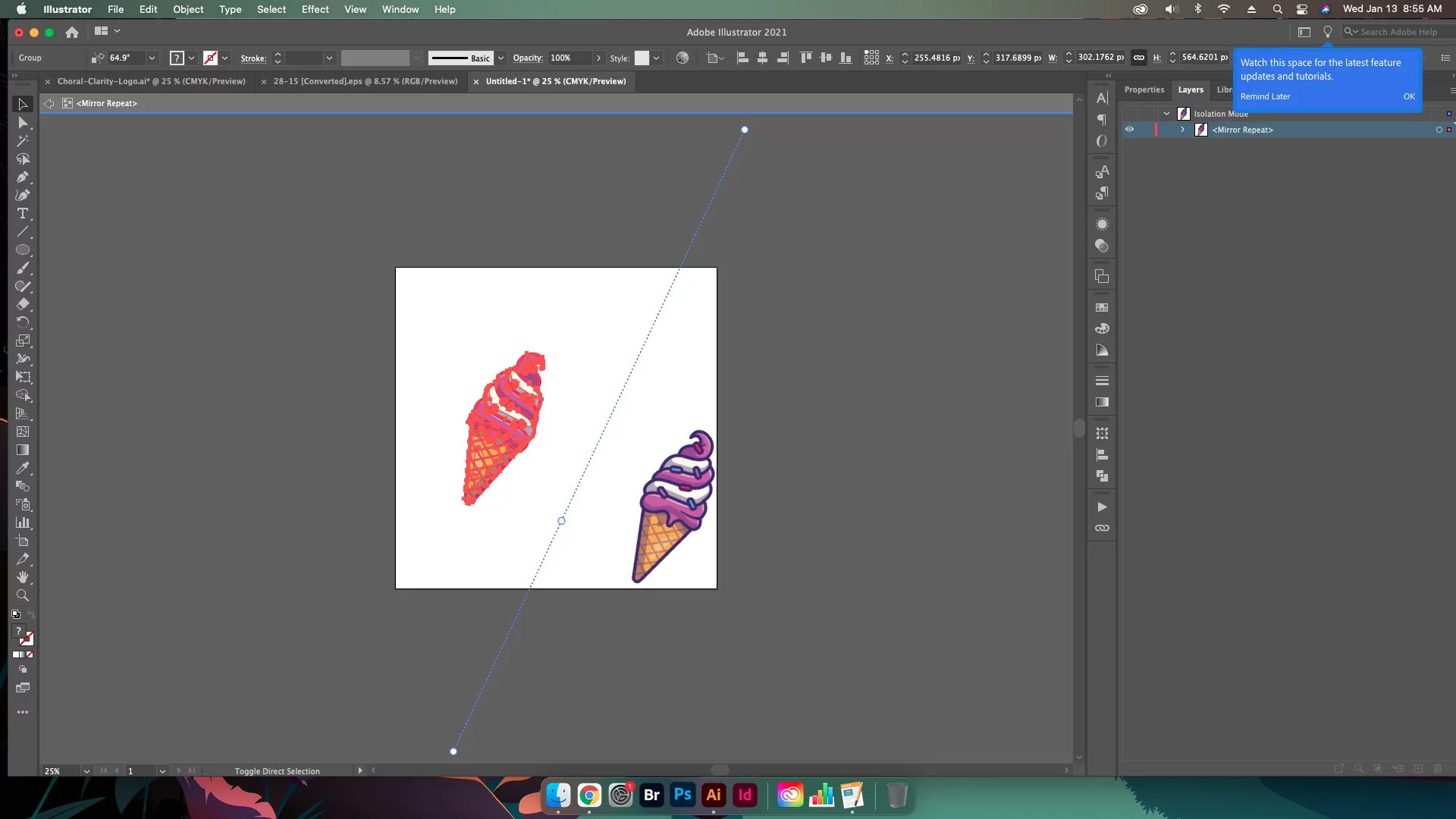Select the Line Segment tool

click(22, 232)
